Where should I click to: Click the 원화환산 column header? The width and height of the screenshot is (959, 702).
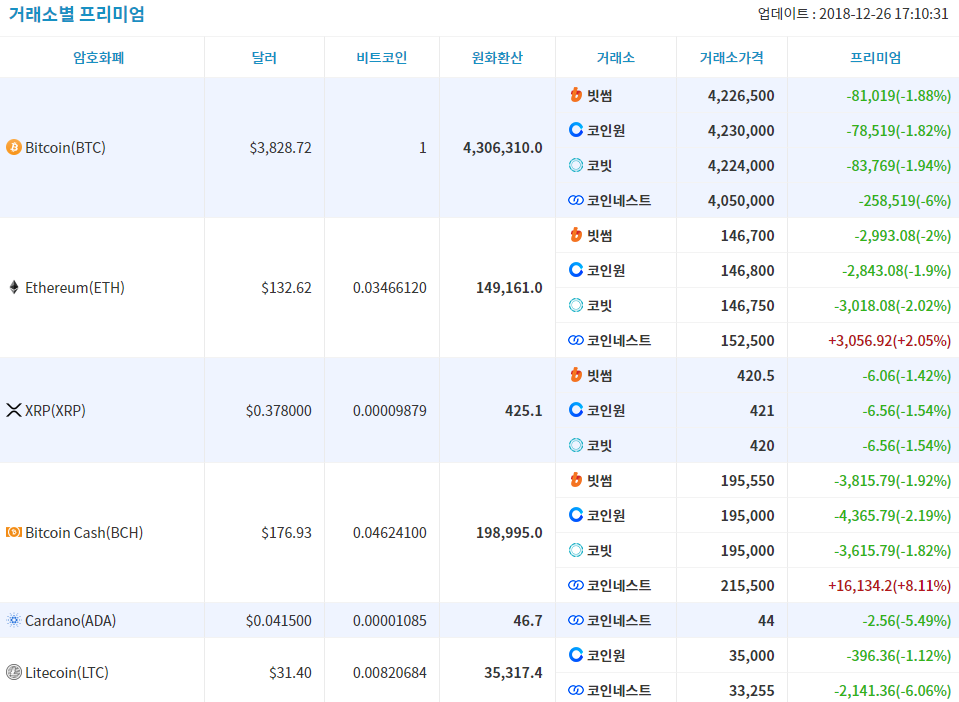497,57
